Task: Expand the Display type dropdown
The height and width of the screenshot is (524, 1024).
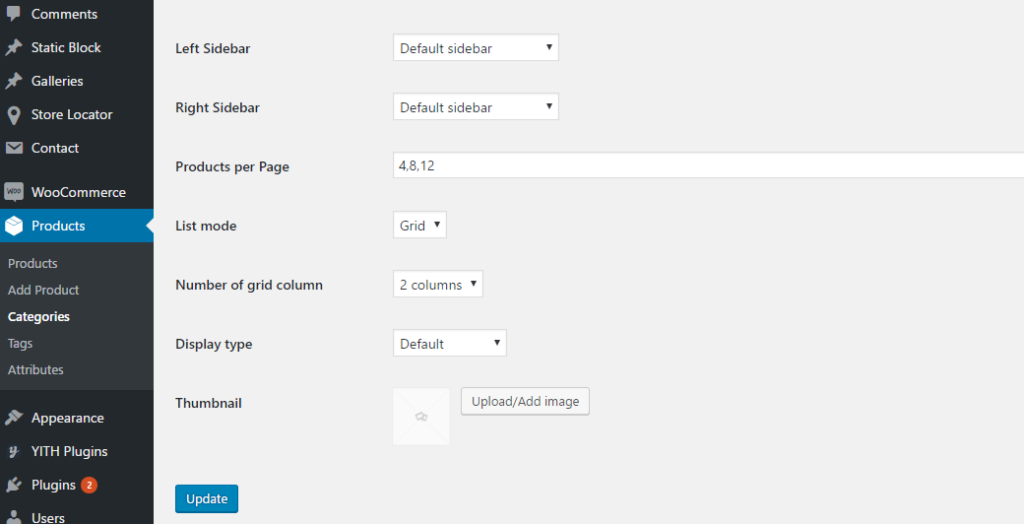Action: [x=449, y=344]
